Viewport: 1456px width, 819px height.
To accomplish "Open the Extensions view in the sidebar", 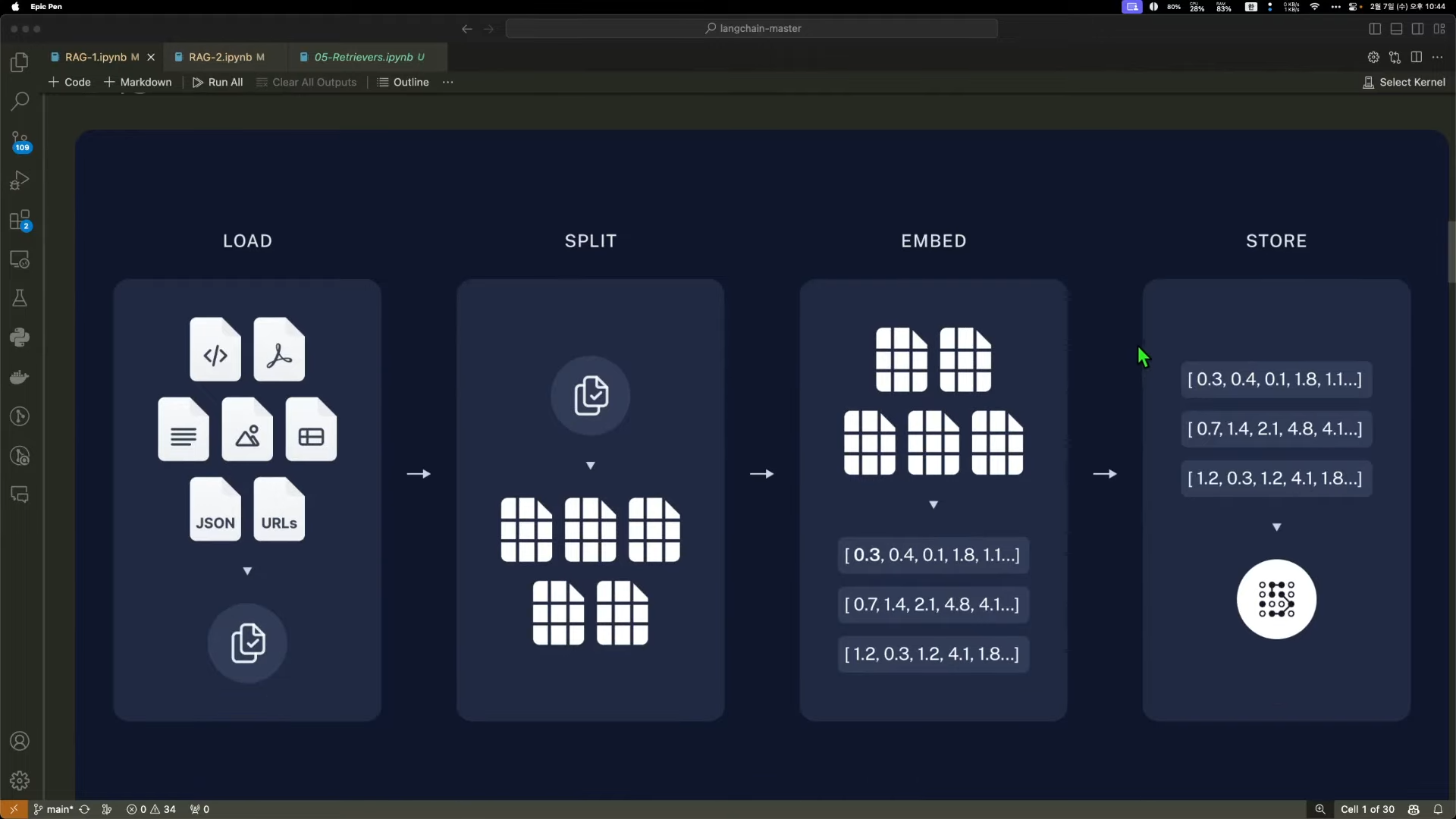I will 20,221.
